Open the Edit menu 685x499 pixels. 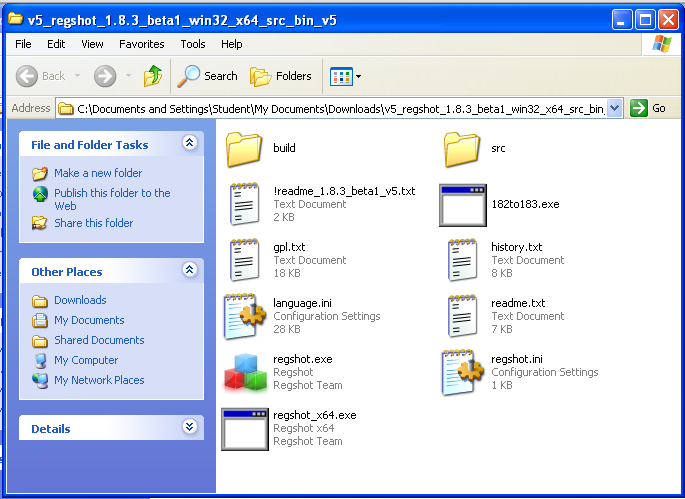click(x=56, y=44)
